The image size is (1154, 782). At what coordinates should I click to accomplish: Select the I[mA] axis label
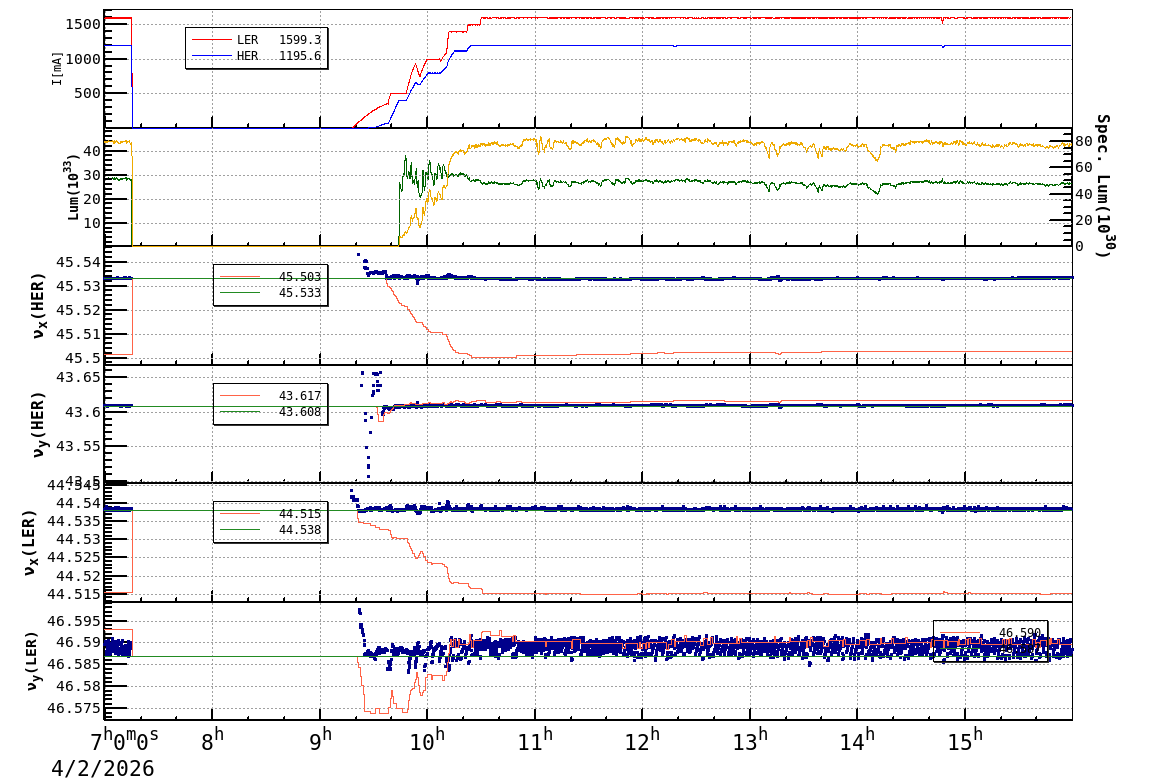pyautogui.click(x=57, y=68)
